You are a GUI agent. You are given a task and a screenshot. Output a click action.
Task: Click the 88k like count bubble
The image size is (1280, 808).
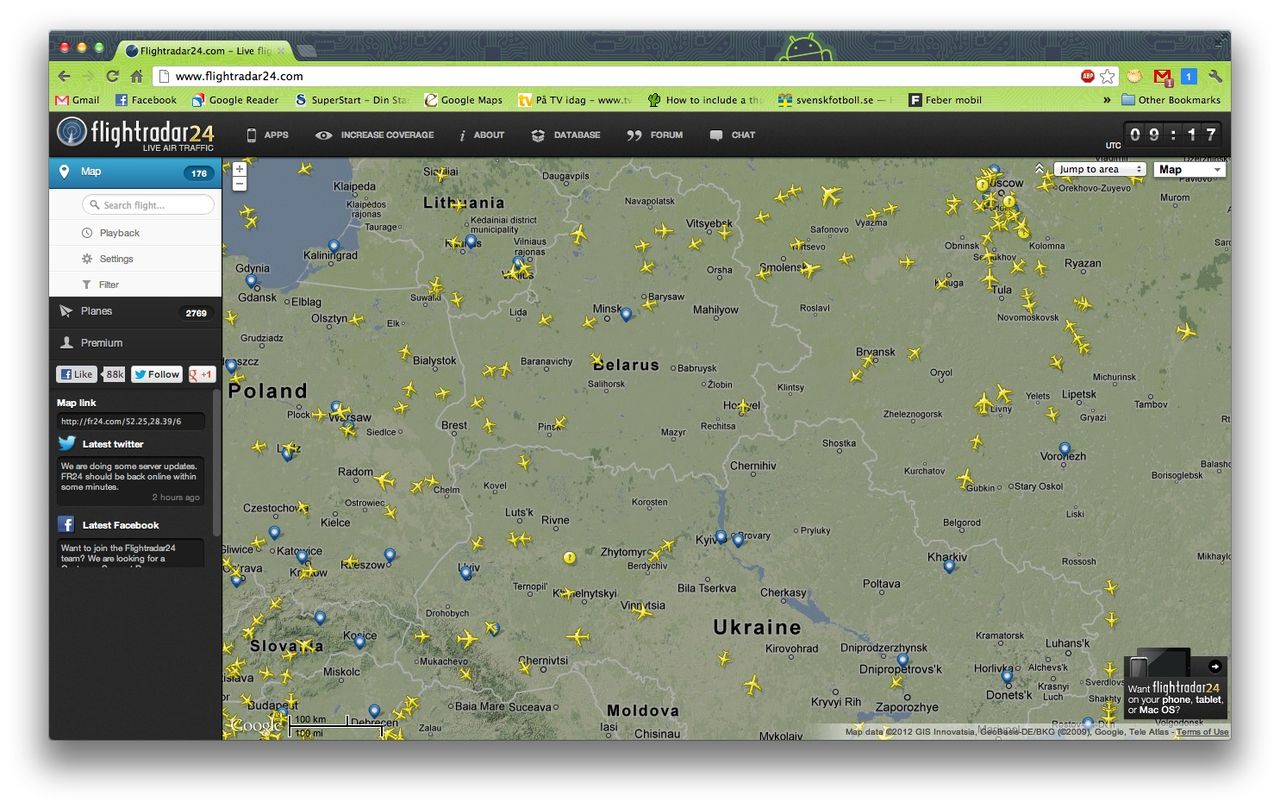pyautogui.click(x=114, y=374)
